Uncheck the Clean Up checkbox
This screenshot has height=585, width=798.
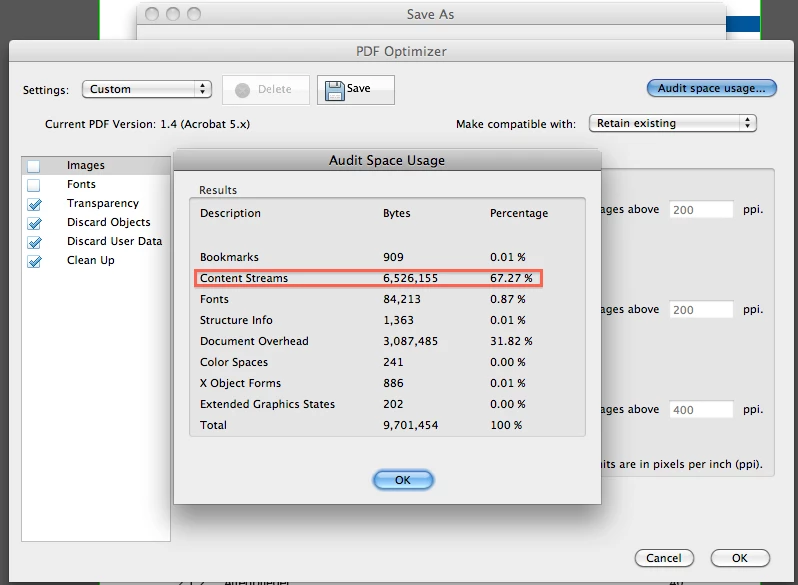pos(34,261)
